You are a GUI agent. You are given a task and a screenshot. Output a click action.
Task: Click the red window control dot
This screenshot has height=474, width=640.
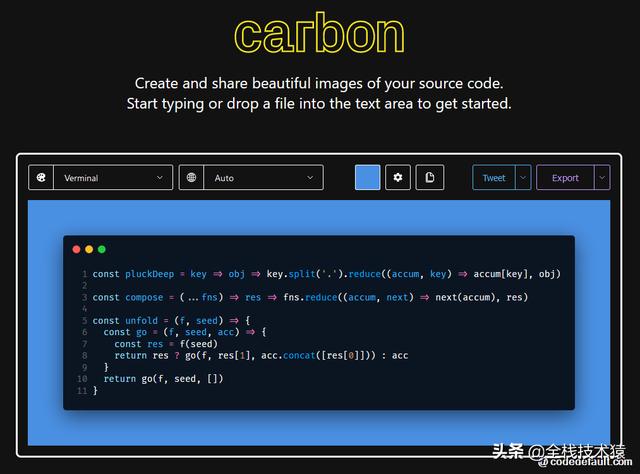tap(76, 249)
